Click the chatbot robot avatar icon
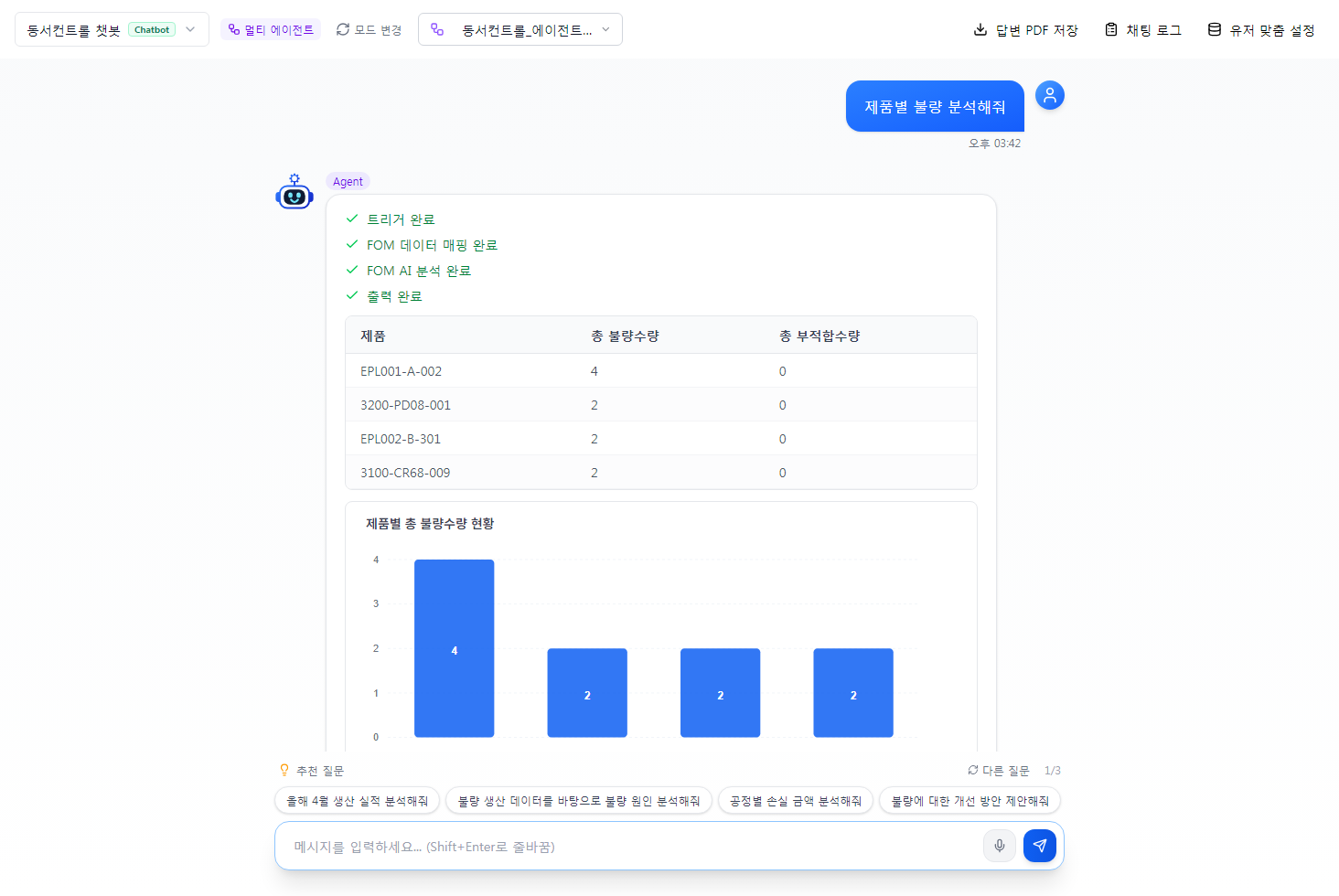This screenshot has width=1339, height=896. [295, 192]
